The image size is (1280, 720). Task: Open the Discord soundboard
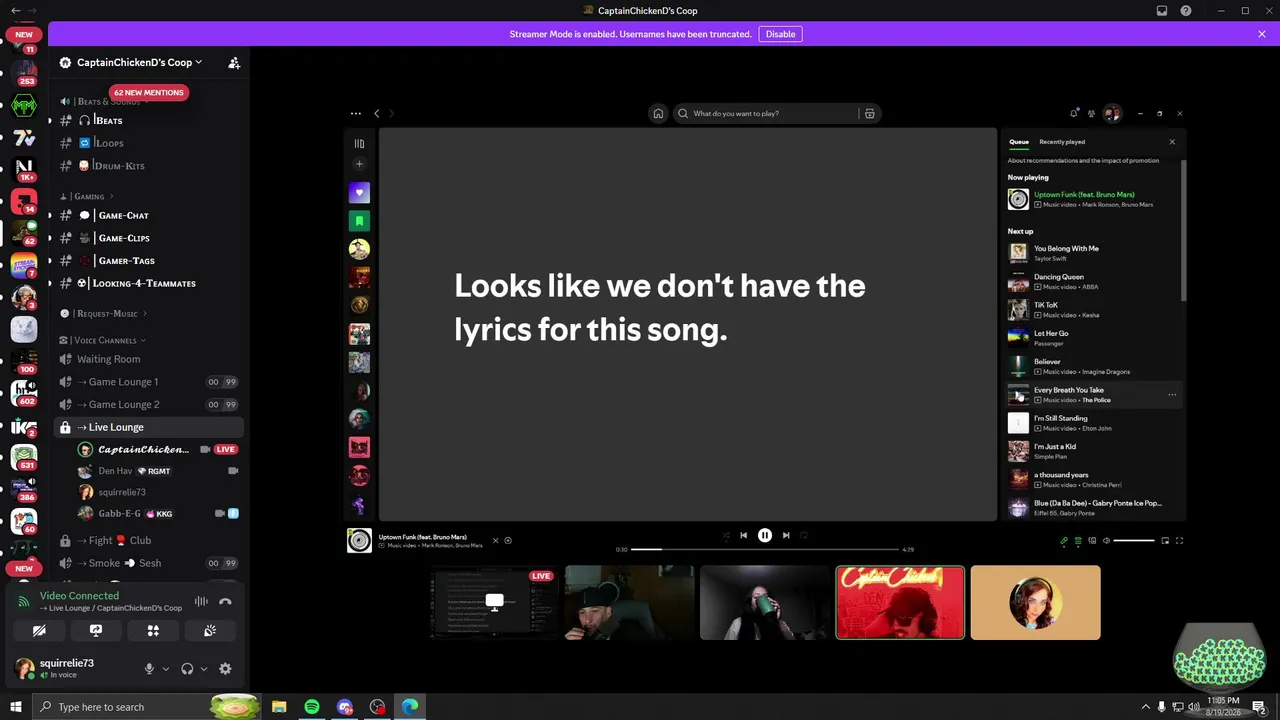210,631
